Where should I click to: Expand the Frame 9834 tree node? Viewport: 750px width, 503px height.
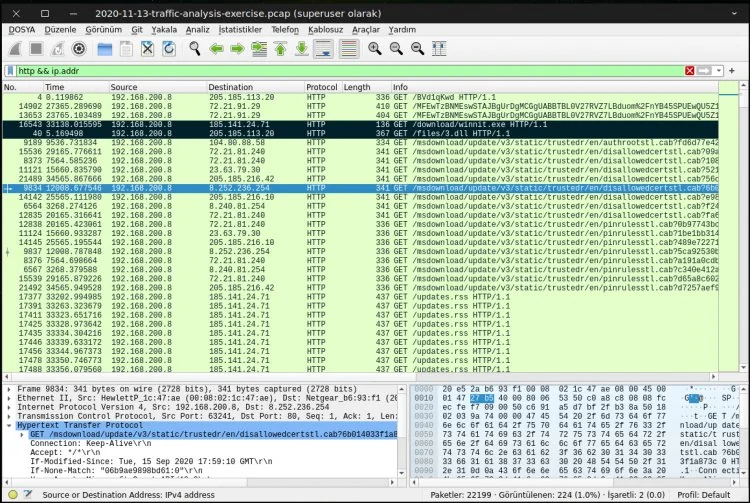[9, 389]
